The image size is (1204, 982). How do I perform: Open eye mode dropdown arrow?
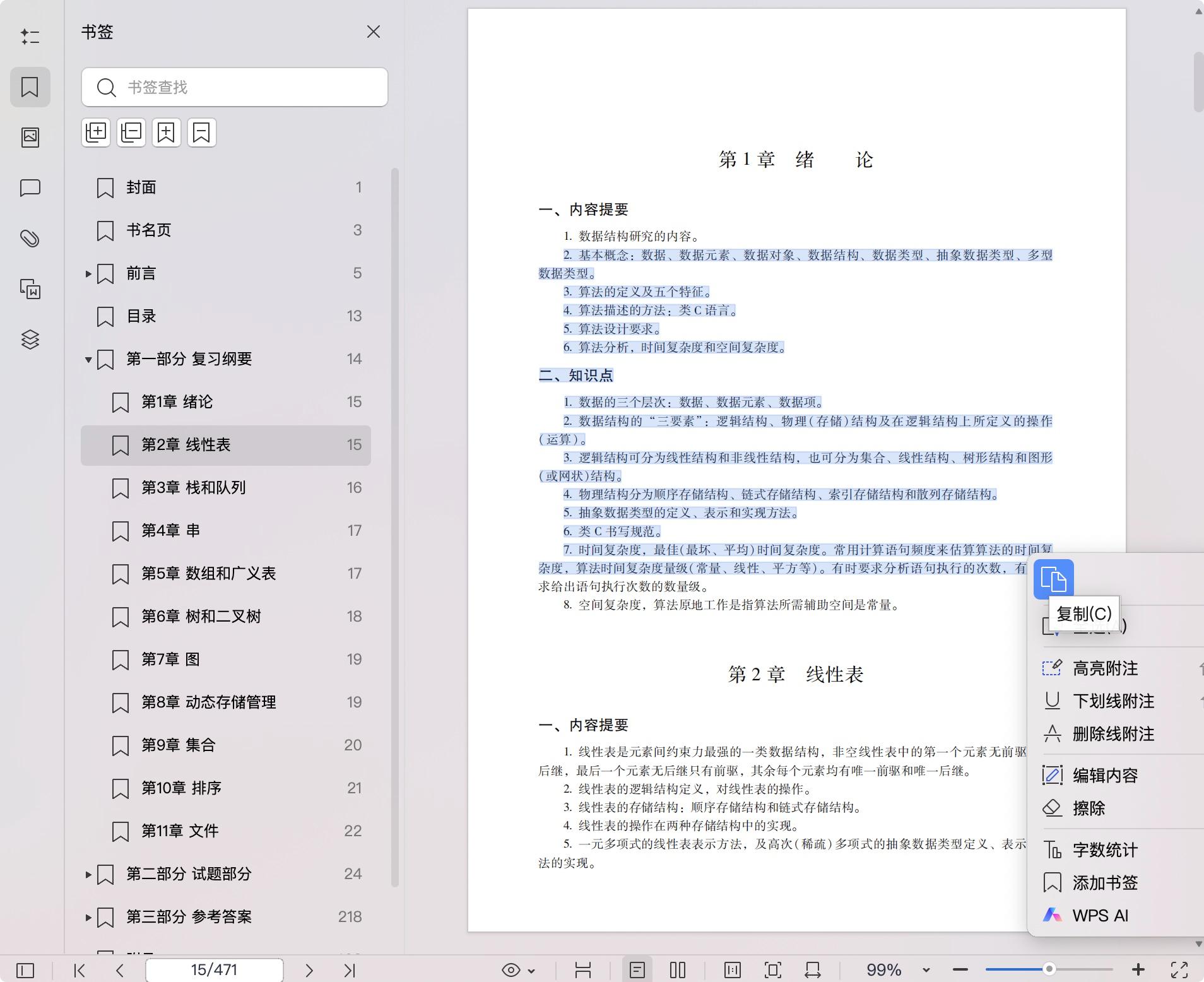tap(531, 971)
